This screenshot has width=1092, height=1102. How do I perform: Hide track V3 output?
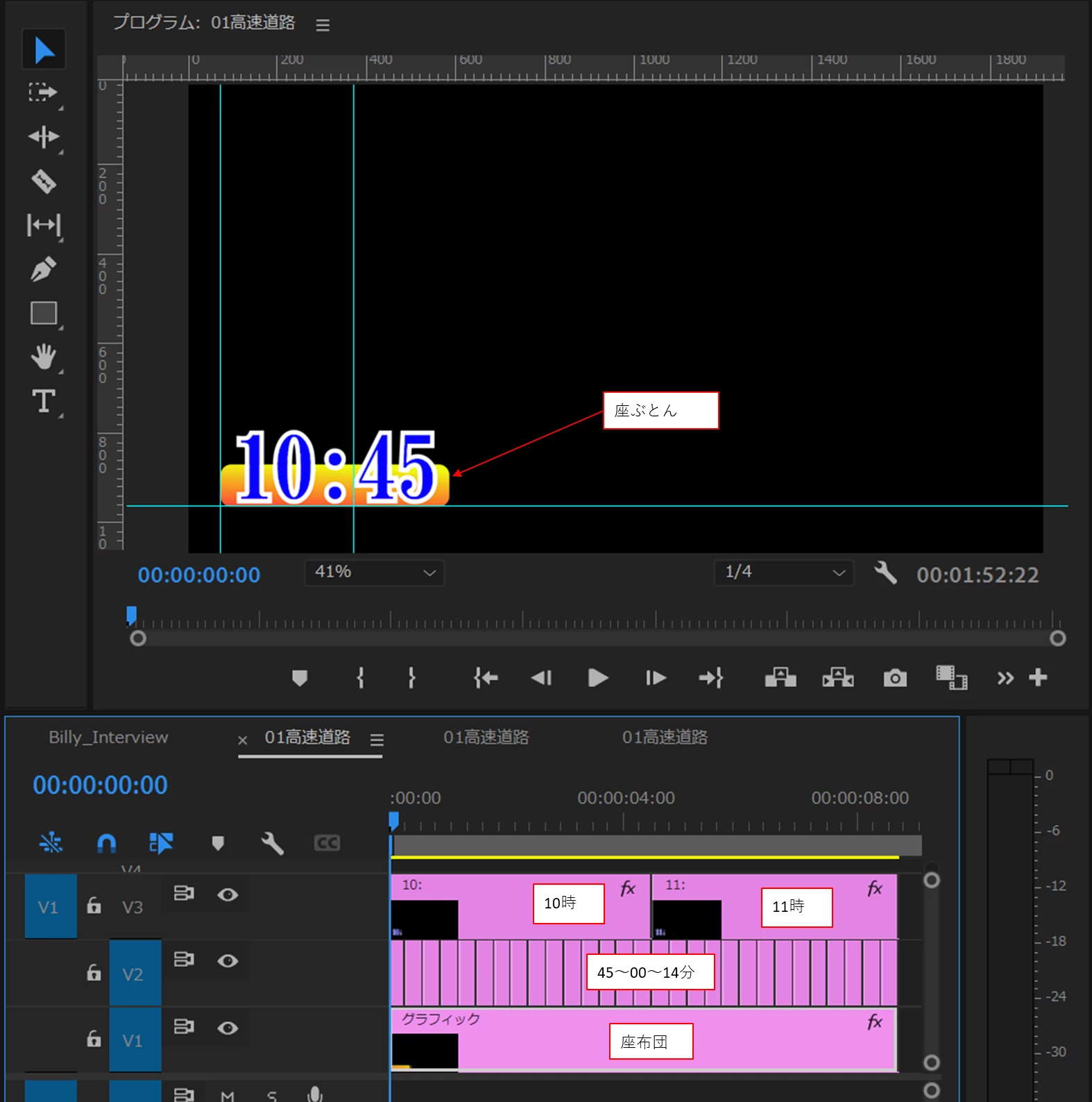coord(228,895)
